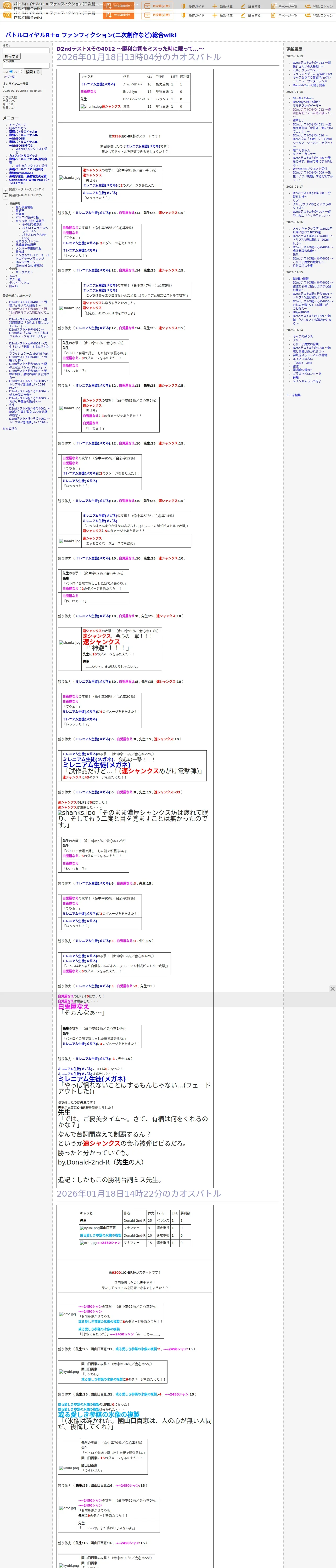
Task: Open ザ・クエスト link under 企画集
Action: coord(24,272)
